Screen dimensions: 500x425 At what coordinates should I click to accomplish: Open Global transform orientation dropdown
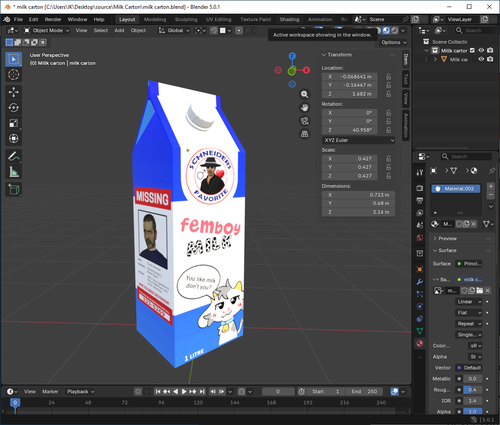tap(174, 31)
